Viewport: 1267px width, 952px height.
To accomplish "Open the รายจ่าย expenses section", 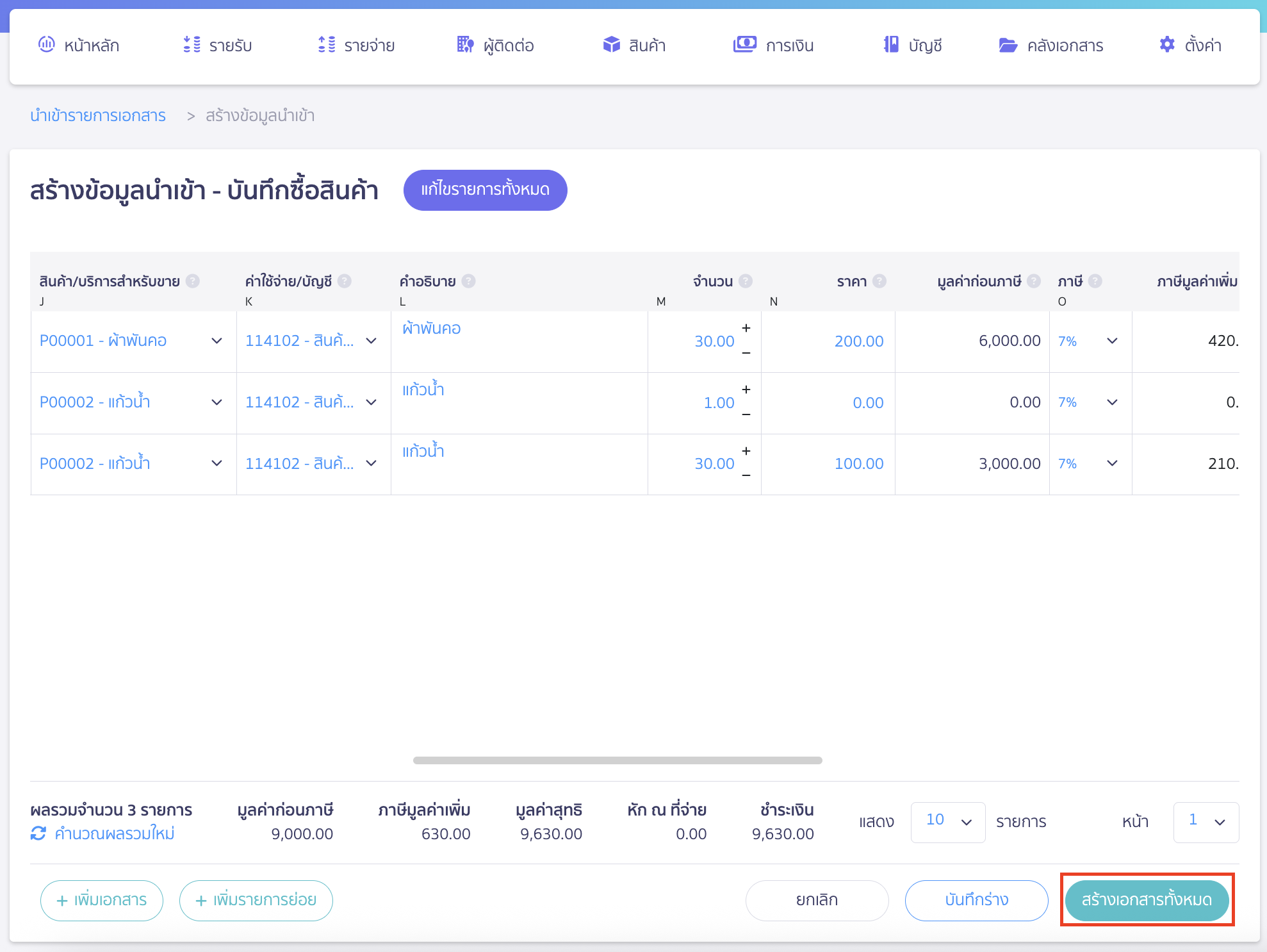I will click(357, 45).
